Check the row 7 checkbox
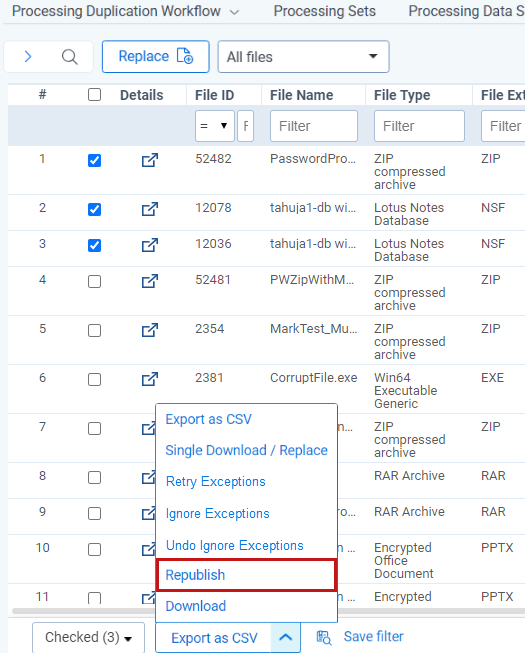Screen dimensions: 525x653 coord(95,428)
